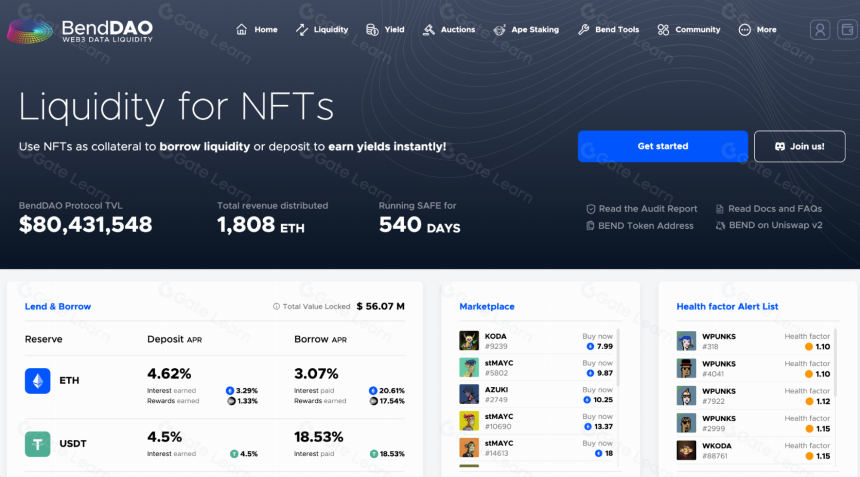Click the USDT borrow APR 18.53% heading
This screenshot has width=860, height=477.
tap(319, 437)
